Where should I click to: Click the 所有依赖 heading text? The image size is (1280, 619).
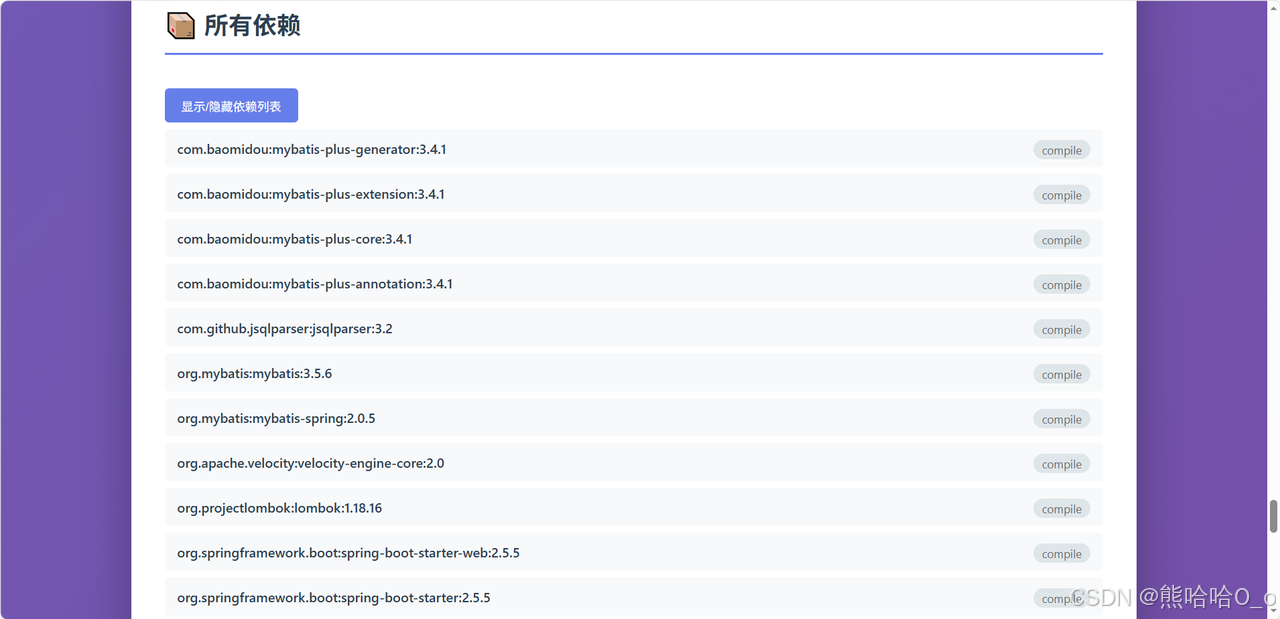(252, 26)
